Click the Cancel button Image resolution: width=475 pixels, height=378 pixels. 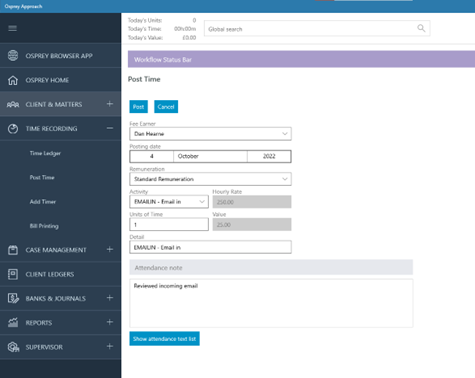(166, 107)
